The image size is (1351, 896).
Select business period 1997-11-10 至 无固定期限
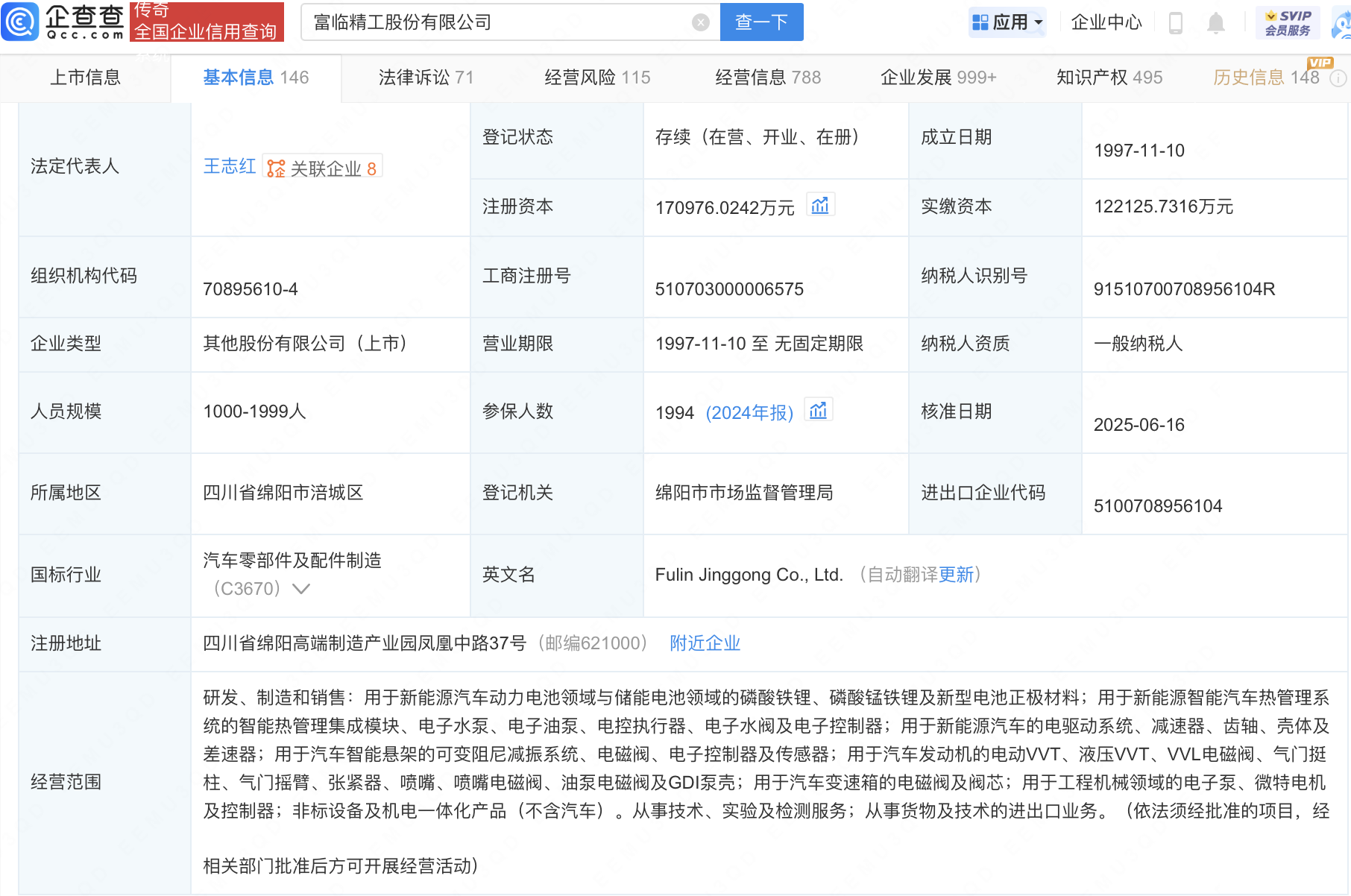[759, 344]
